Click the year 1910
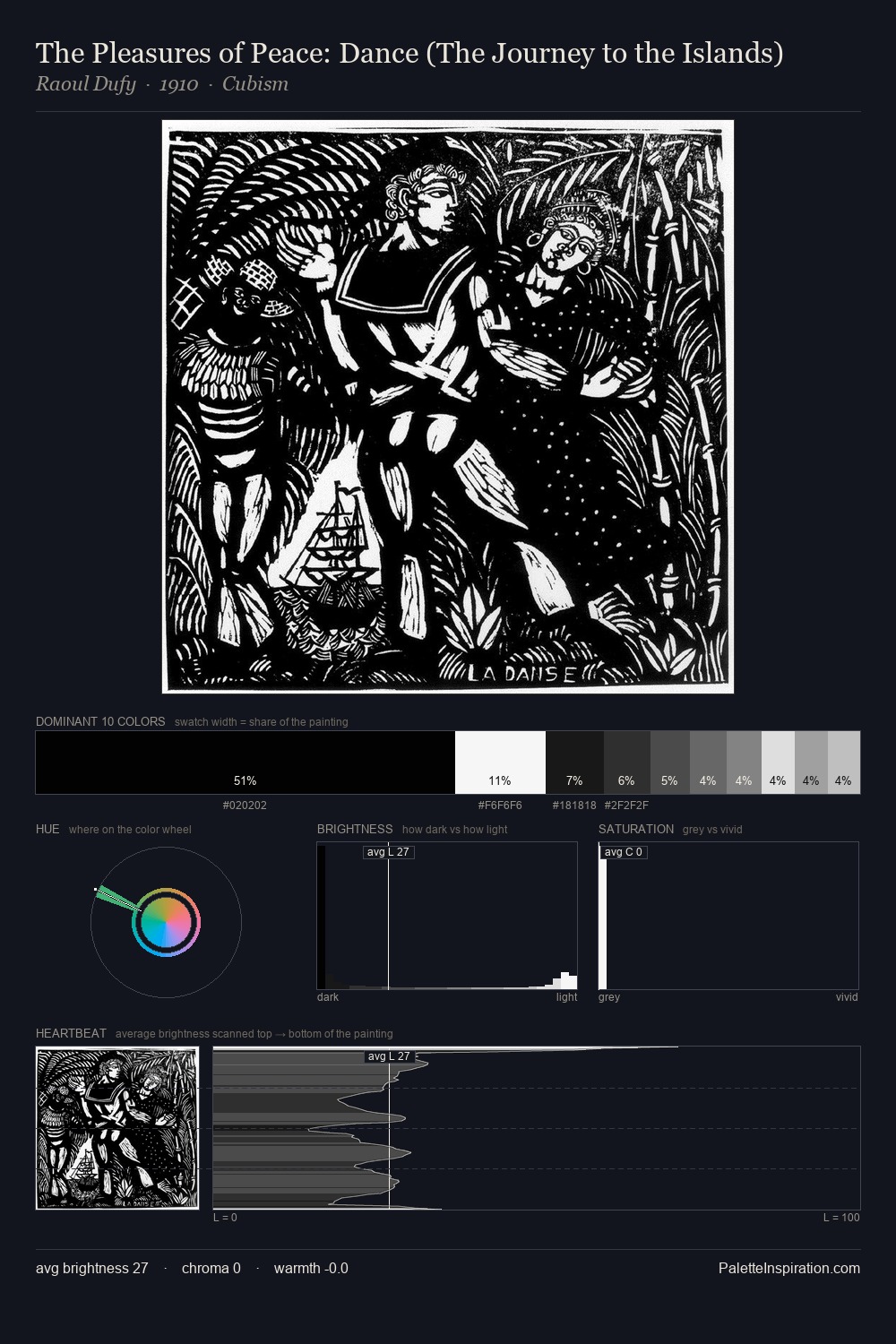This screenshot has width=896, height=1344. pos(178,84)
